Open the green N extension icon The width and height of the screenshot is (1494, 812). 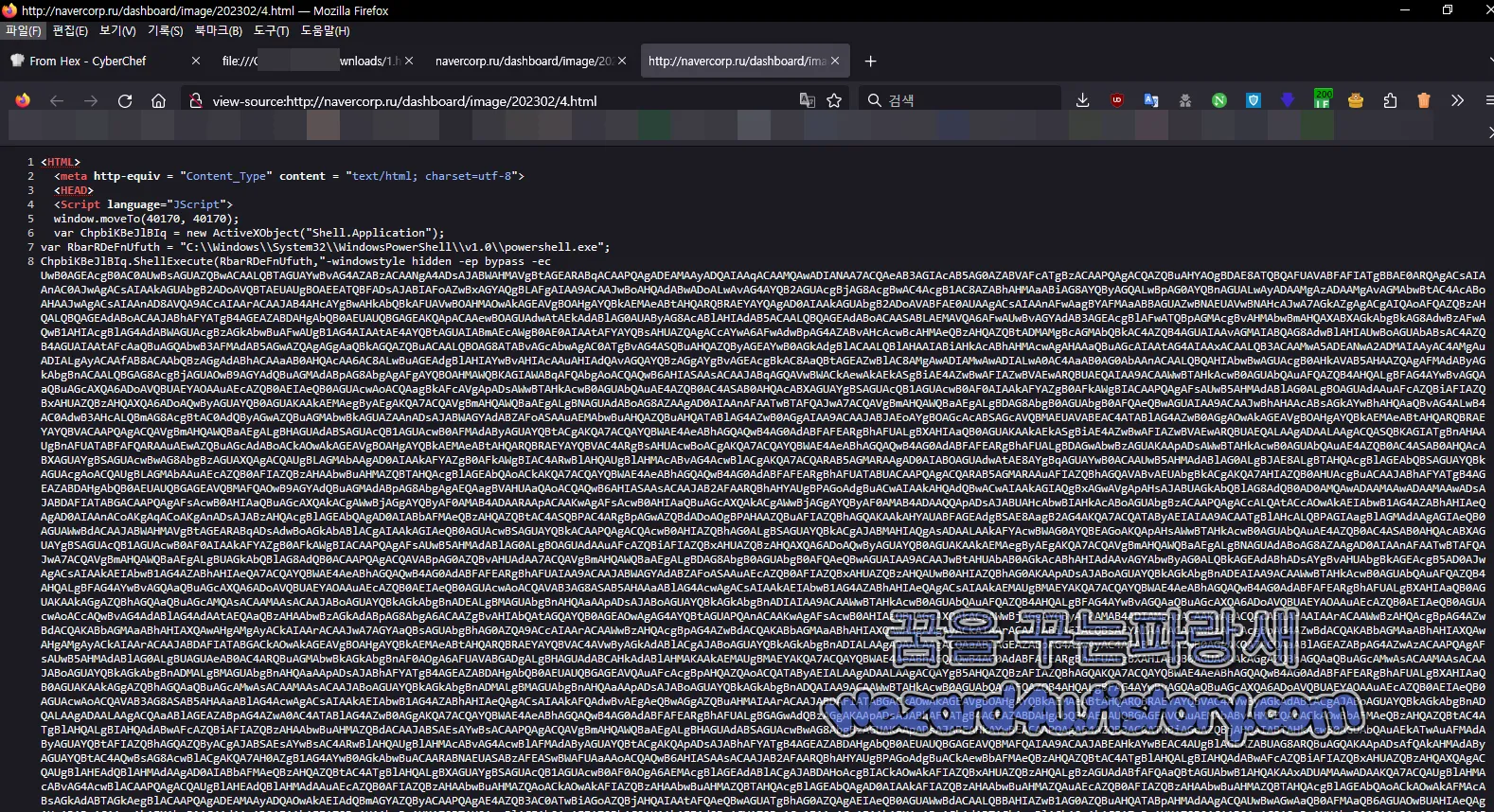[x=1219, y=100]
